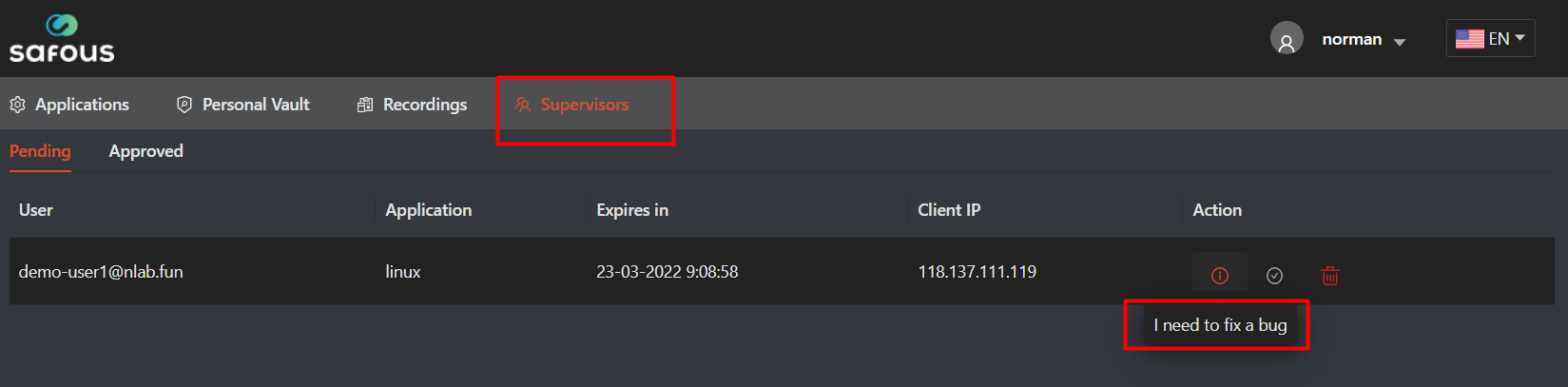This screenshot has width=1568, height=387.
Task: Click the info icon for demo-user1 request
Action: point(1220,275)
